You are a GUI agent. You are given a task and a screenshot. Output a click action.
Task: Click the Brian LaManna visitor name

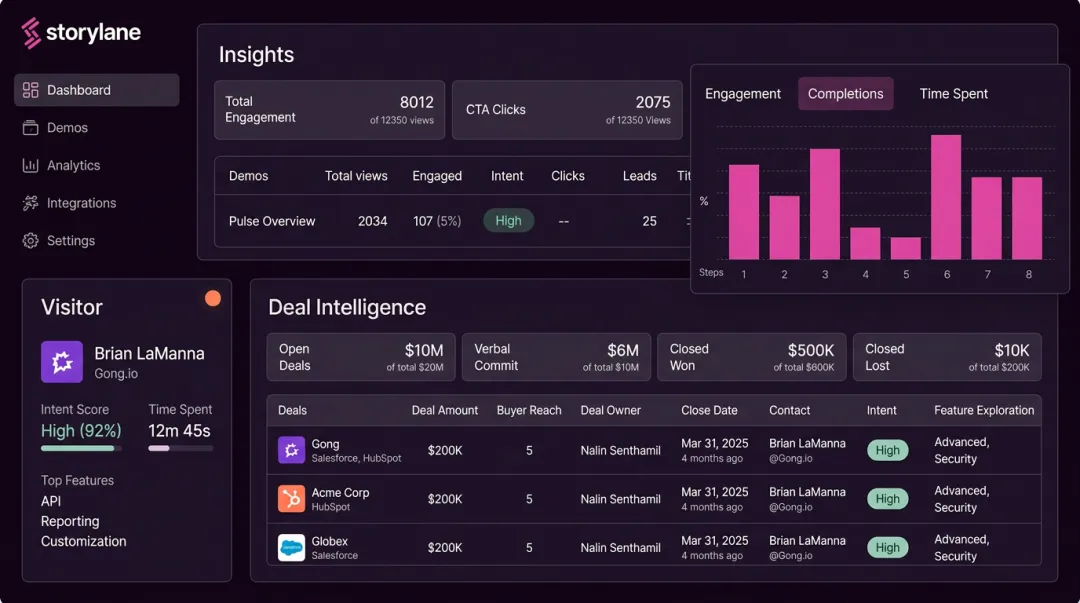pyautogui.click(x=149, y=354)
